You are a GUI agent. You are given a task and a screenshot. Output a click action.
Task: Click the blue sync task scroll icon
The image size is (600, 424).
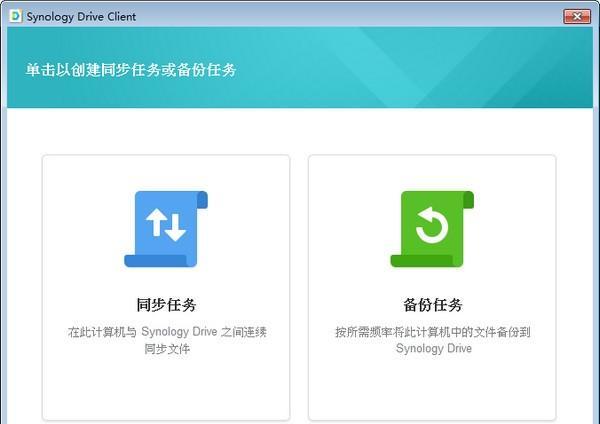166,229
